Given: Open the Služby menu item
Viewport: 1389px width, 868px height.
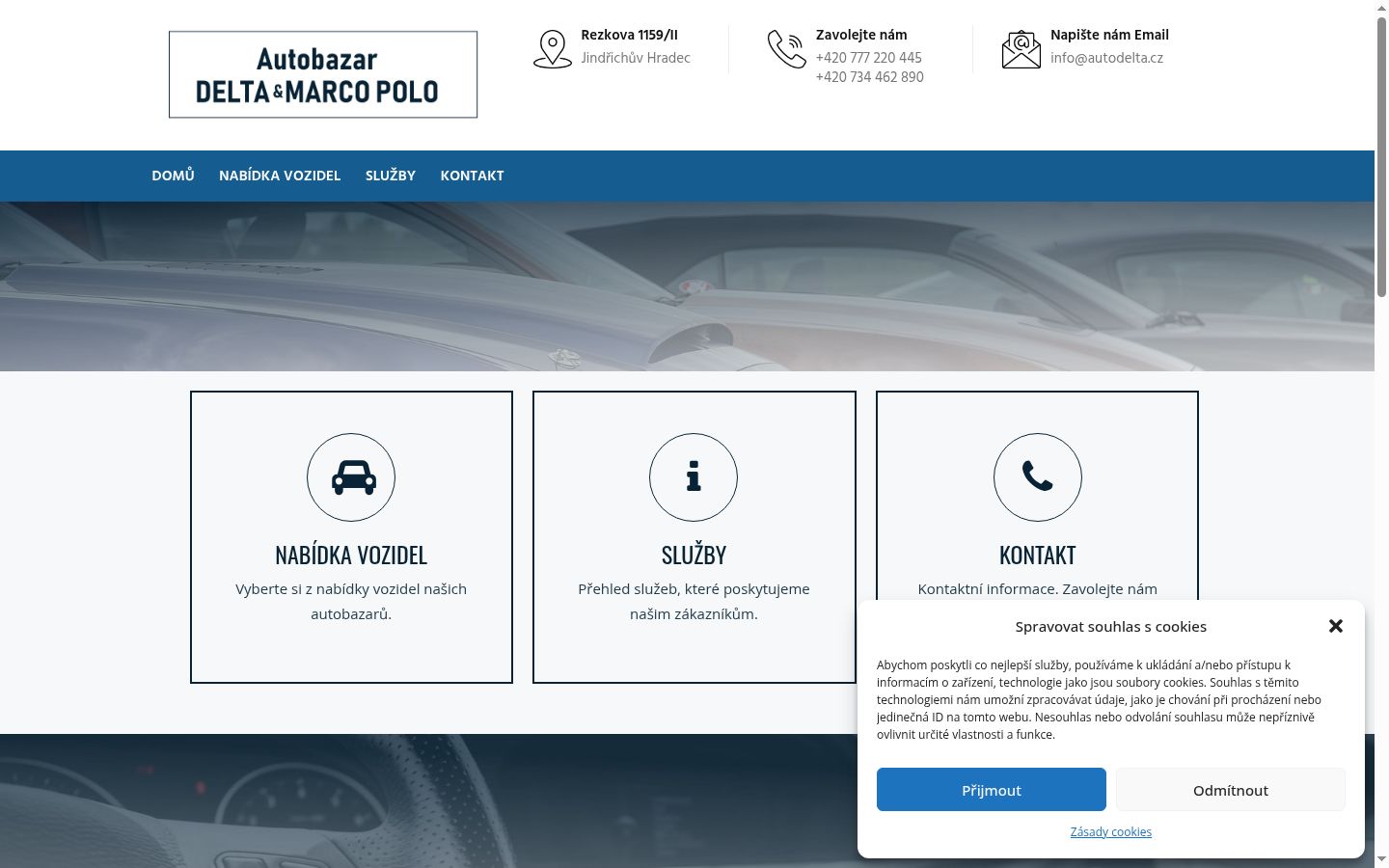Looking at the screenshot, I should click(391, 176).
